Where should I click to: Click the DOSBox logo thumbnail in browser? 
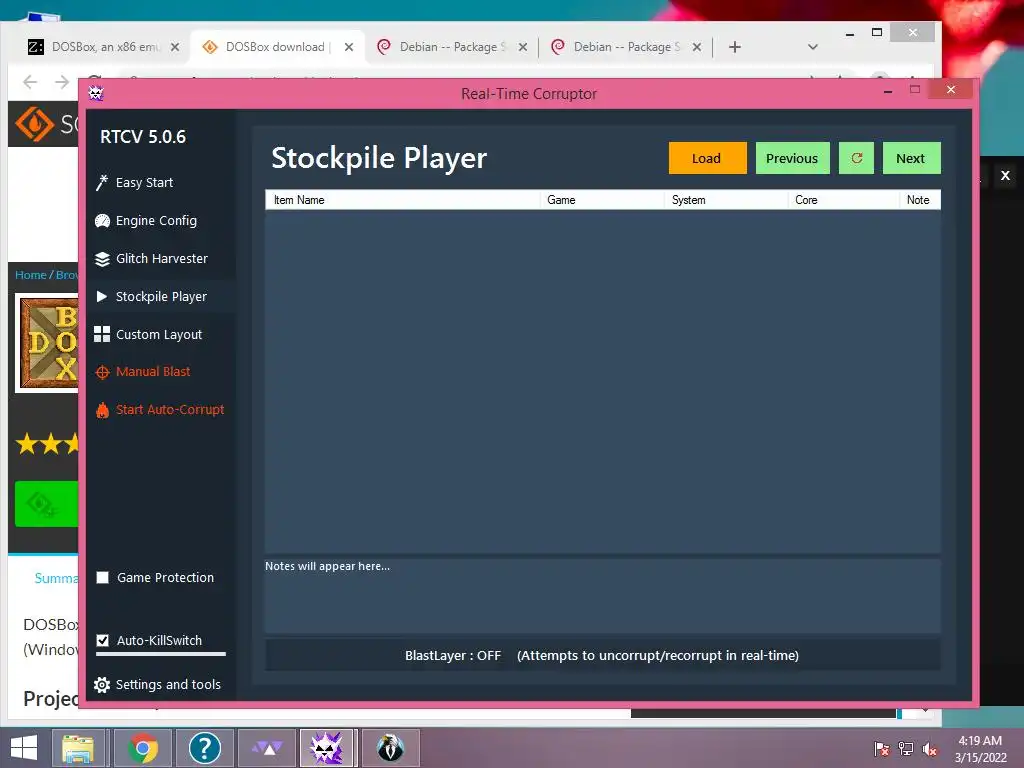click(x=49, y=343)
